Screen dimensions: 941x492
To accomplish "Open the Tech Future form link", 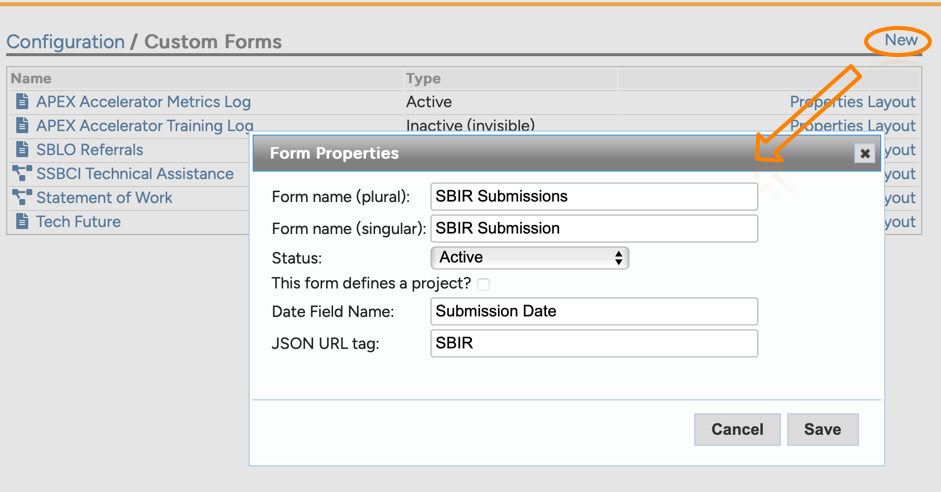I will tap(78, 222).
